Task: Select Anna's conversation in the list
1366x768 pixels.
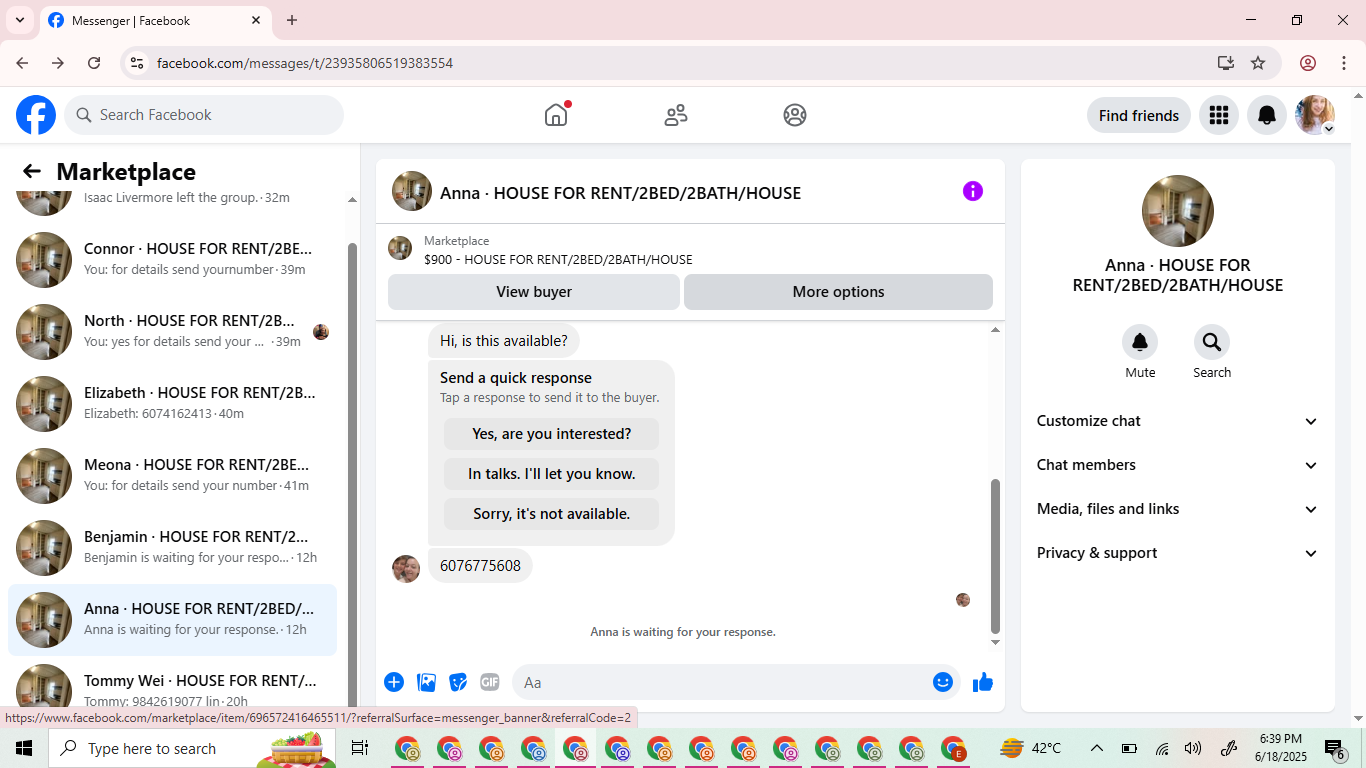Action: click(x=172, y=620)
